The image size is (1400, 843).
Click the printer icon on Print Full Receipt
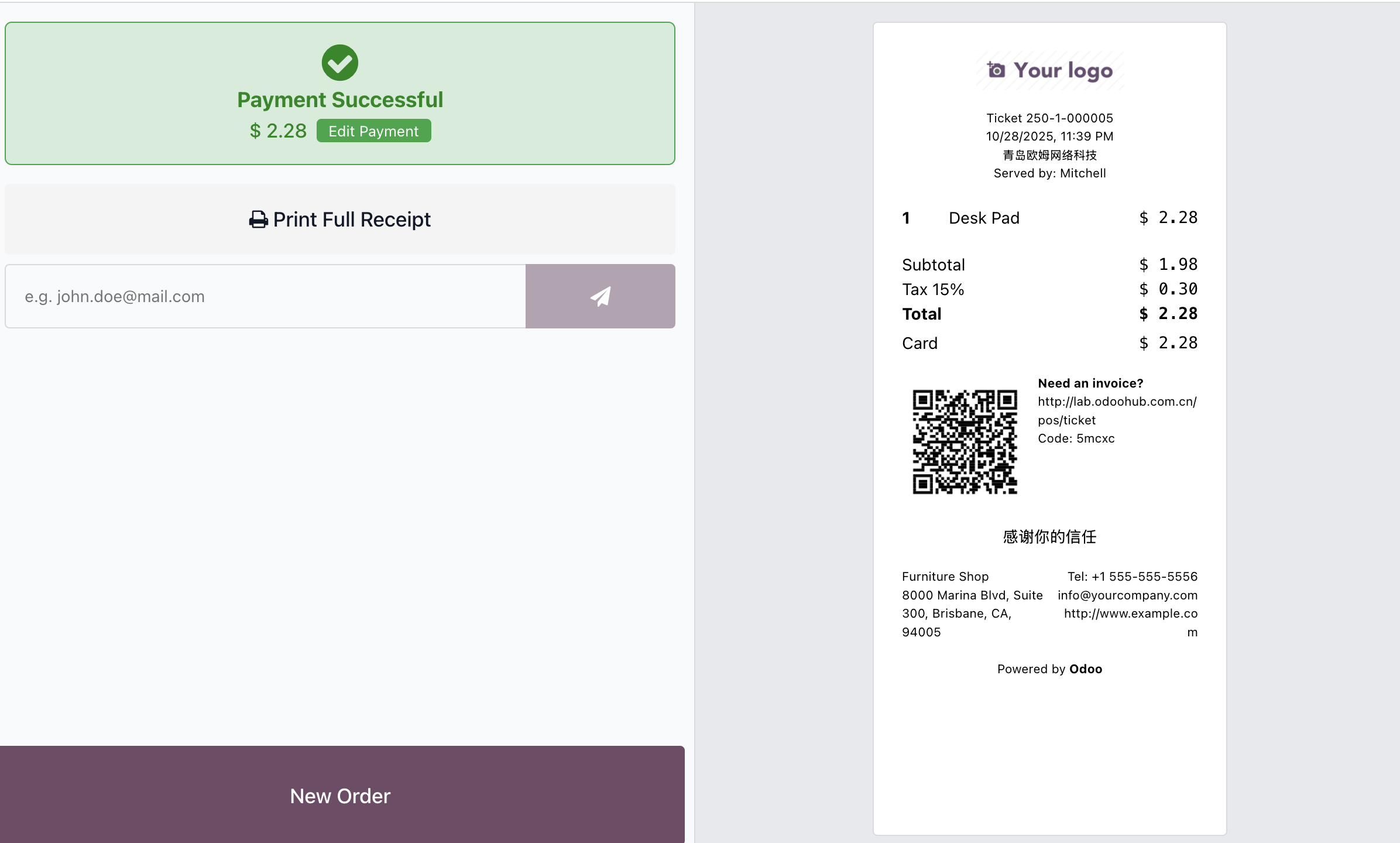(x=258, y=220)
